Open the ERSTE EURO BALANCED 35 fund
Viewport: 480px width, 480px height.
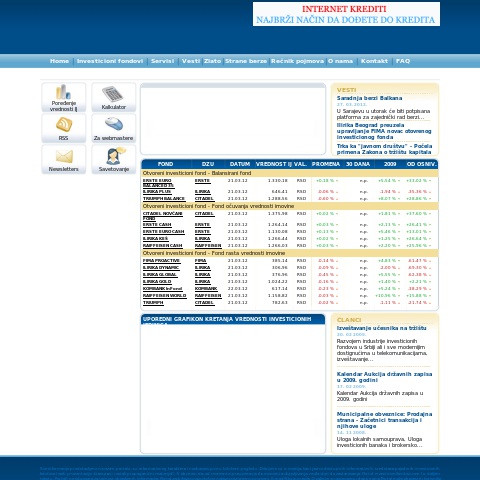(x=158, y=183)
